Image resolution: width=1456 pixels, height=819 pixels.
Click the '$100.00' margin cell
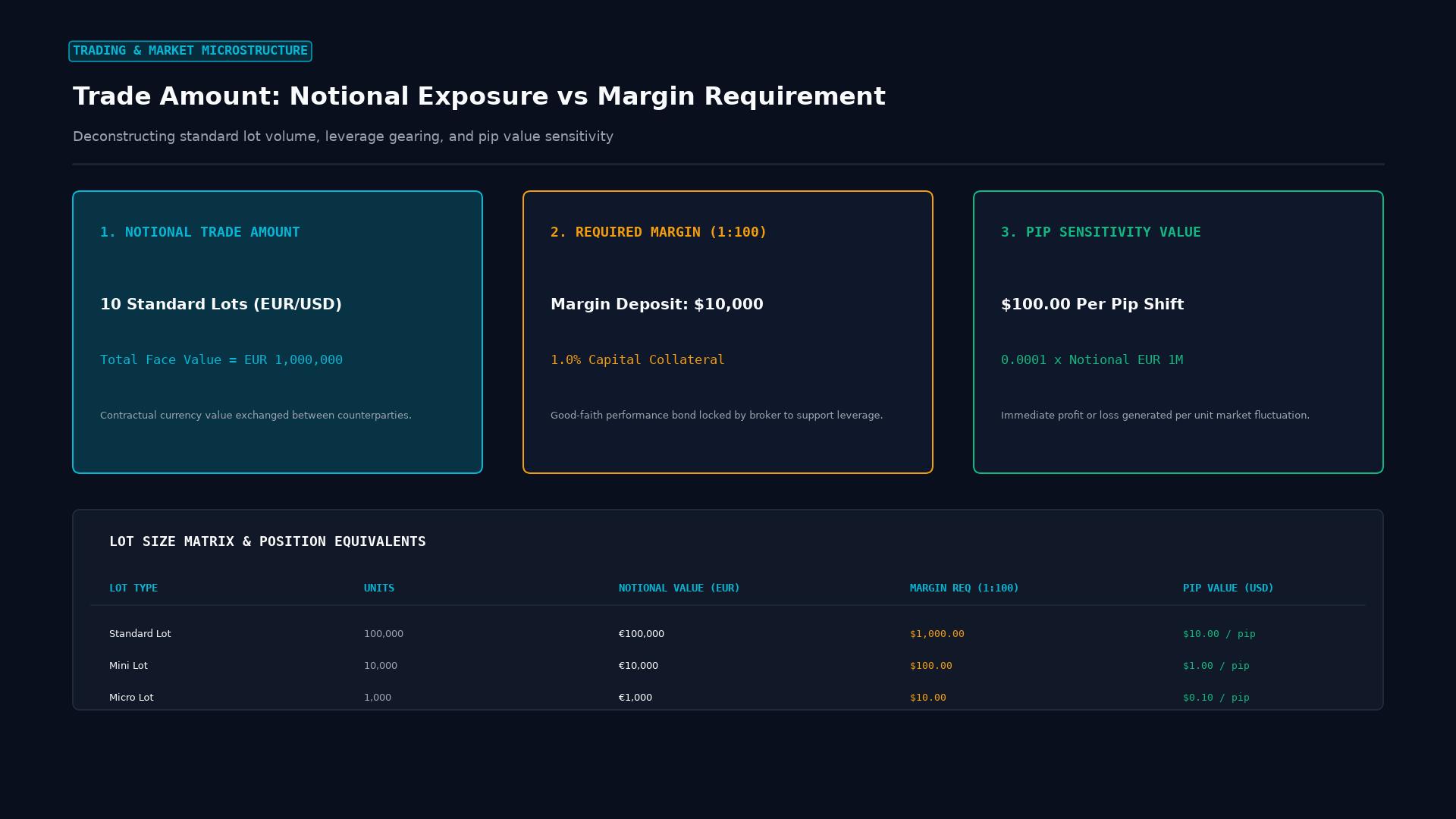click(931, 666)
